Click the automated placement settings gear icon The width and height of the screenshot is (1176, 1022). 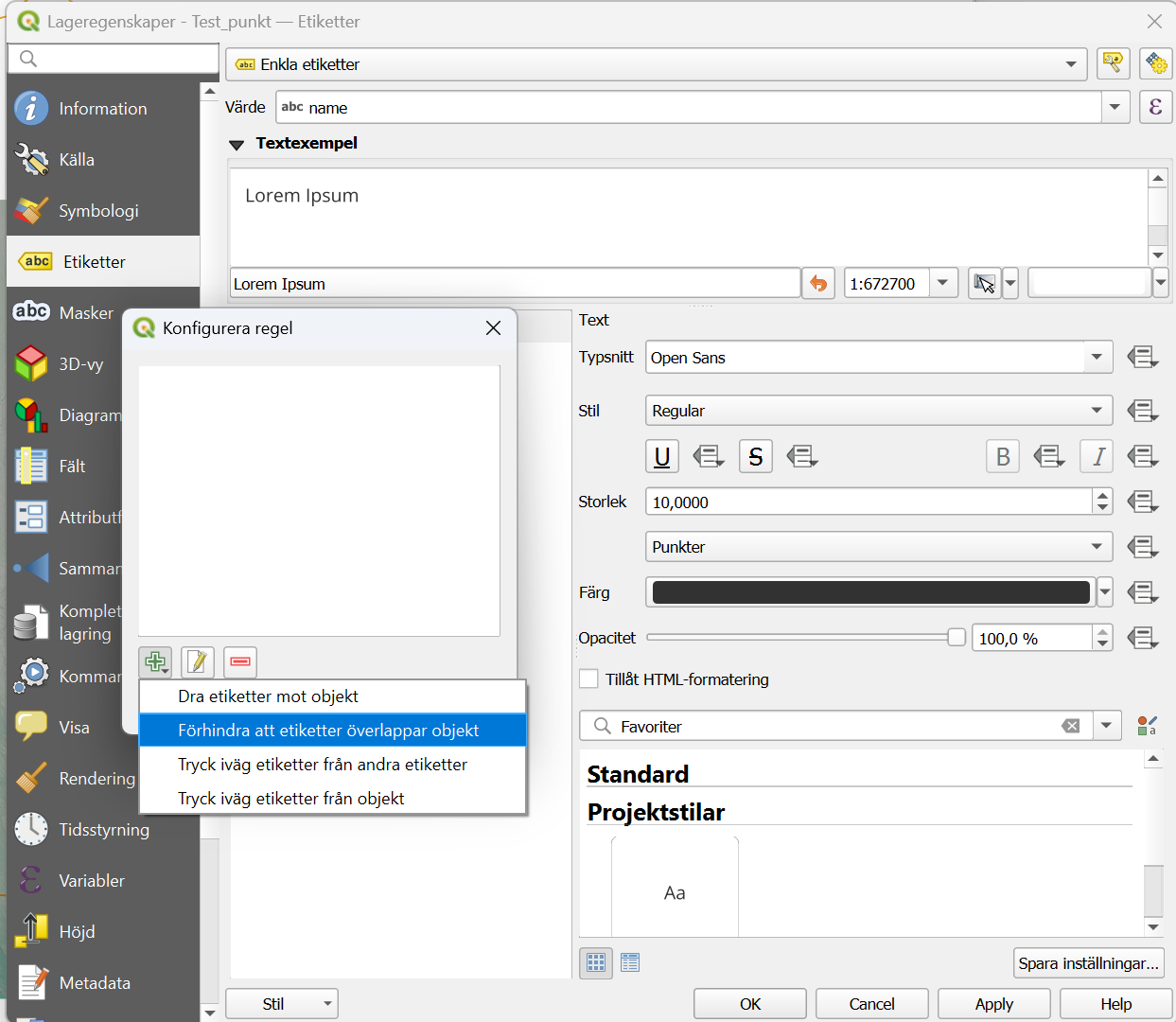coord(1156,64)
